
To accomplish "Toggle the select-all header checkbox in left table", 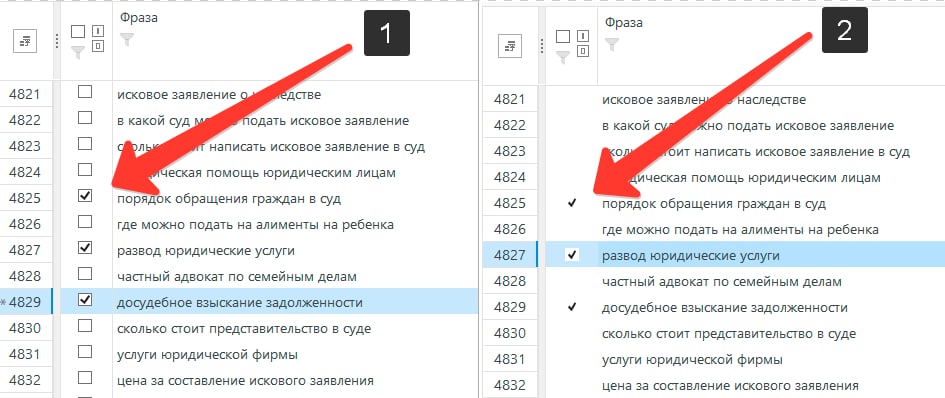I will pos(78,31).
